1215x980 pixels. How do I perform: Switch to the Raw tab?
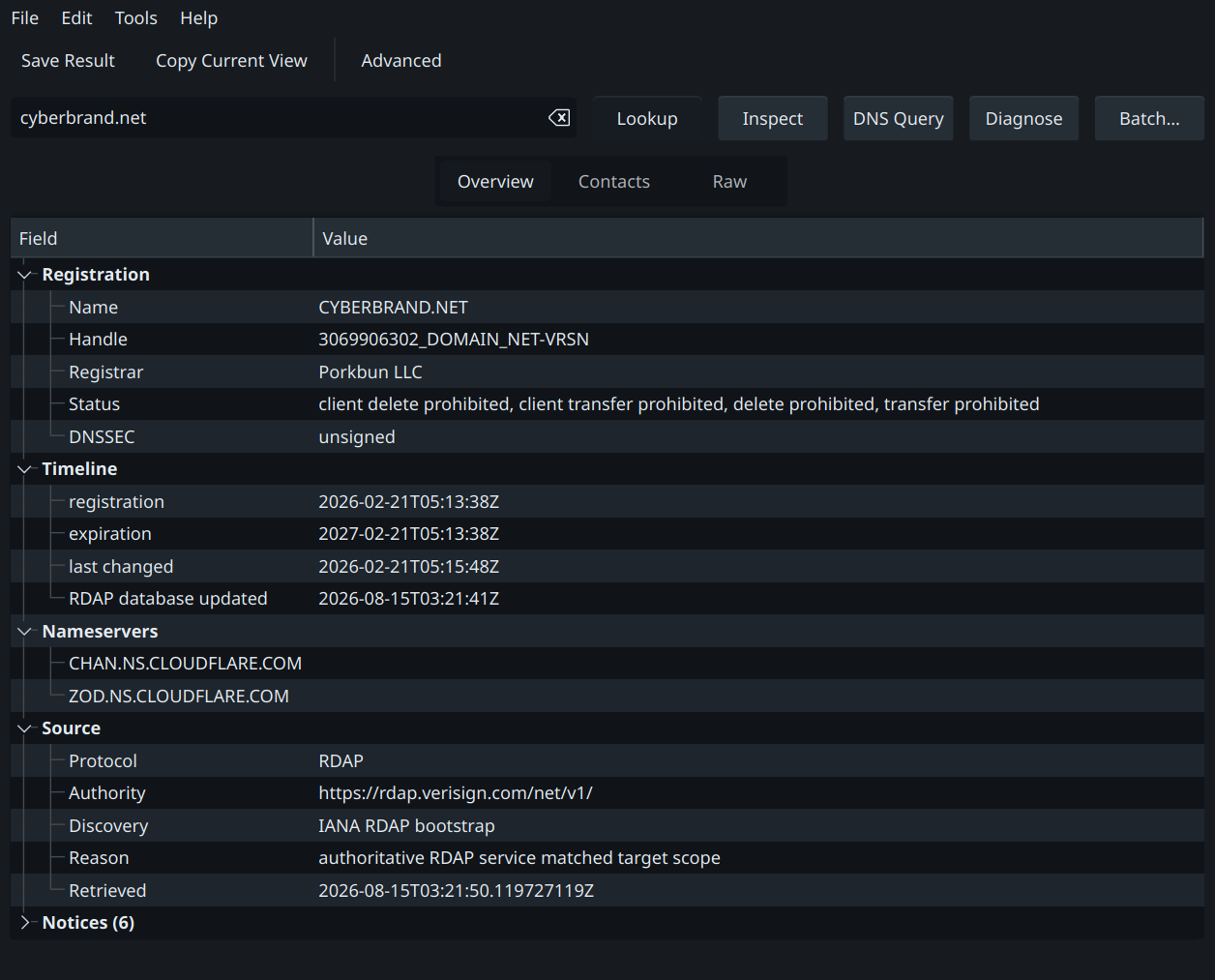[x=729, y=182]
